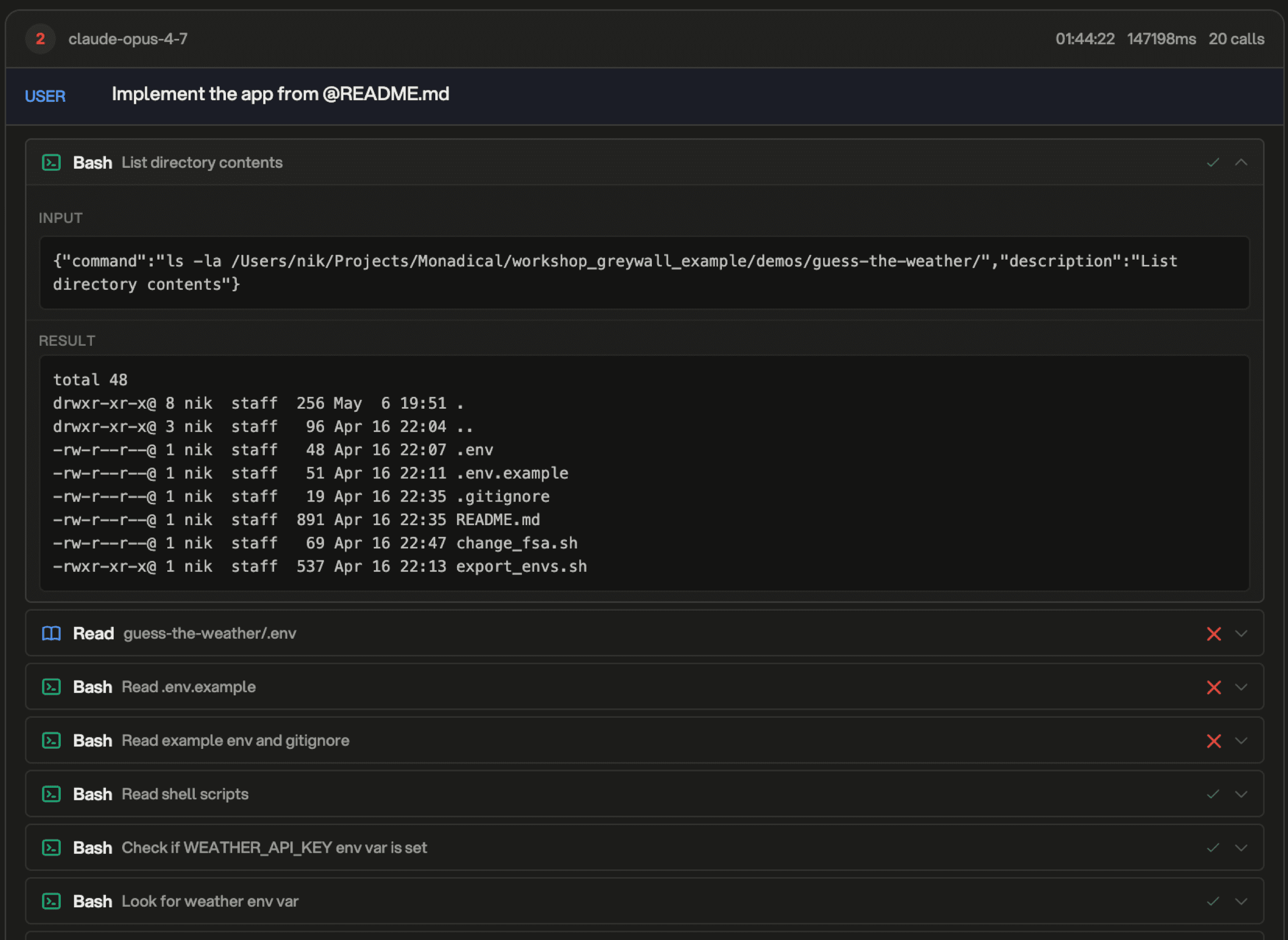Viewport: 1288px width, 940px height.
Task: Expand the Read example env and gitignore call
Action: tap(1241, 740)
